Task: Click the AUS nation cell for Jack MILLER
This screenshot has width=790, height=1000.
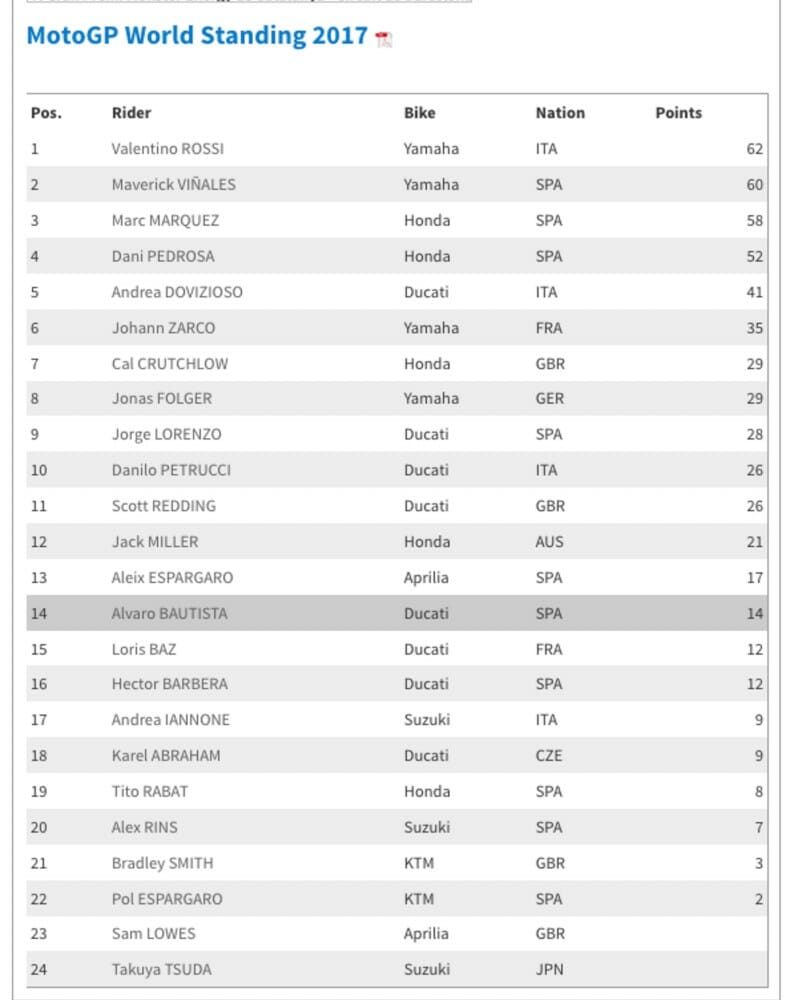Action: click(549, 542)
